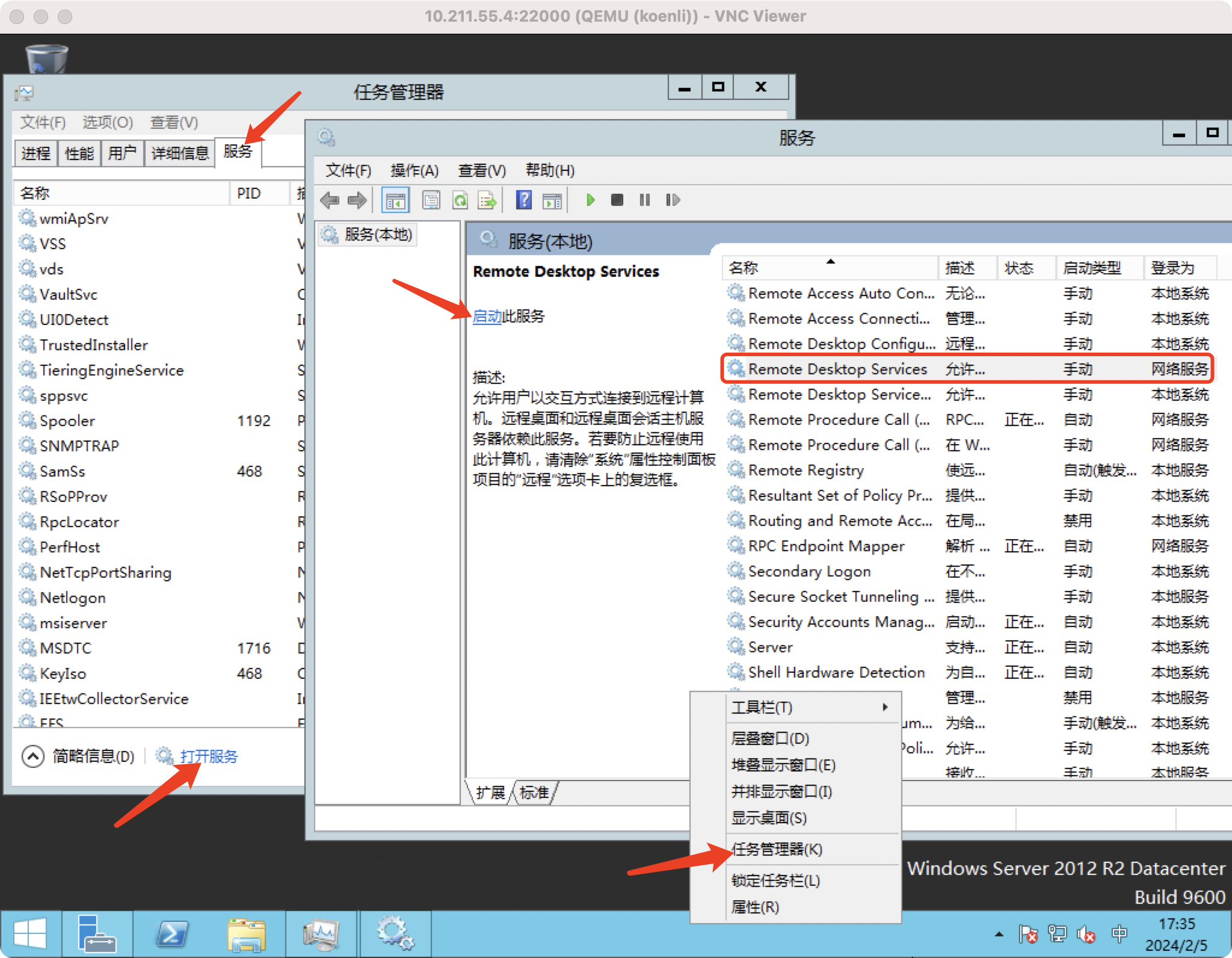Toggle the console tree panel icon
This screenshot has width=1232, height=958.
point(396,200)
